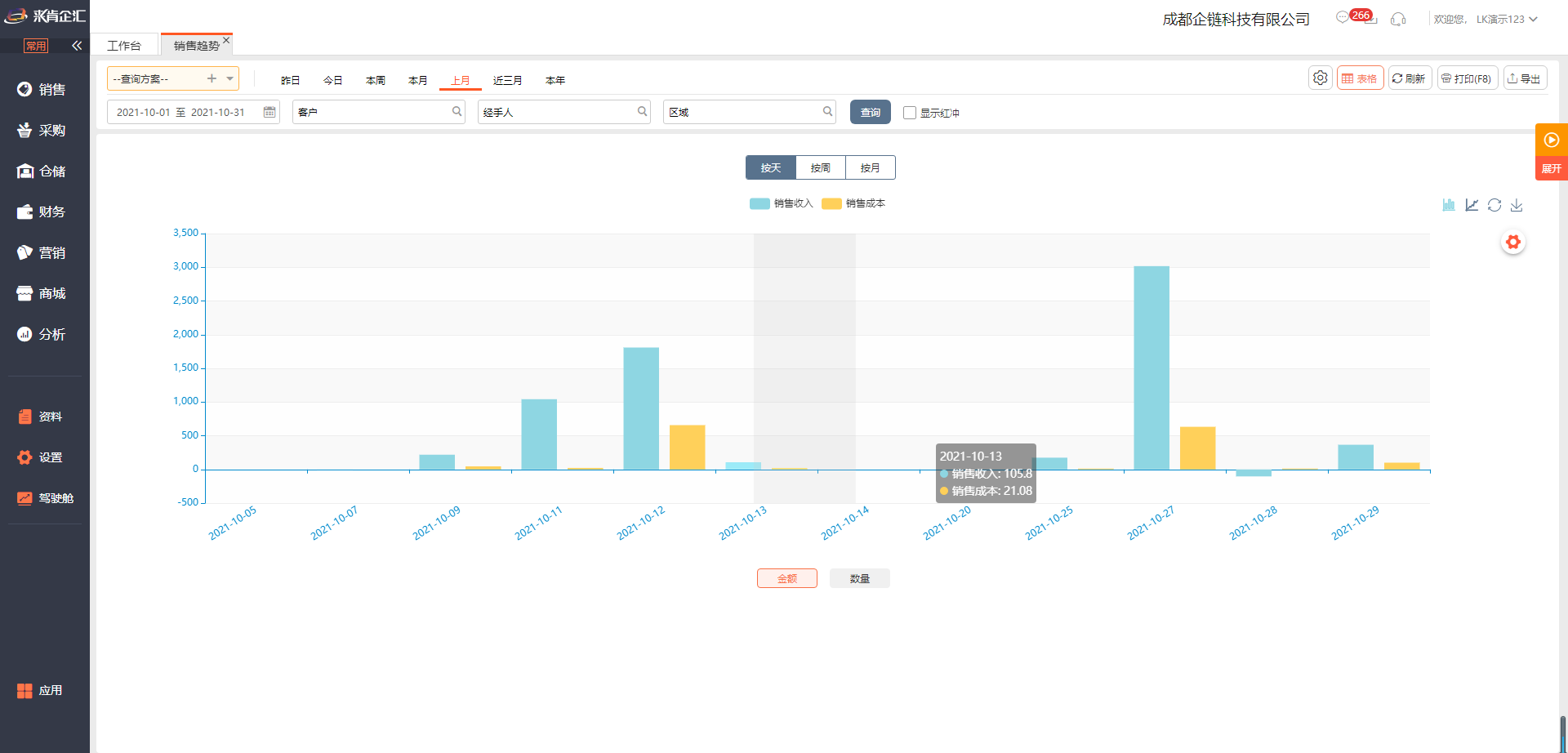
Task: Switch chart to bar view icon
Action: click(1448, 205)
